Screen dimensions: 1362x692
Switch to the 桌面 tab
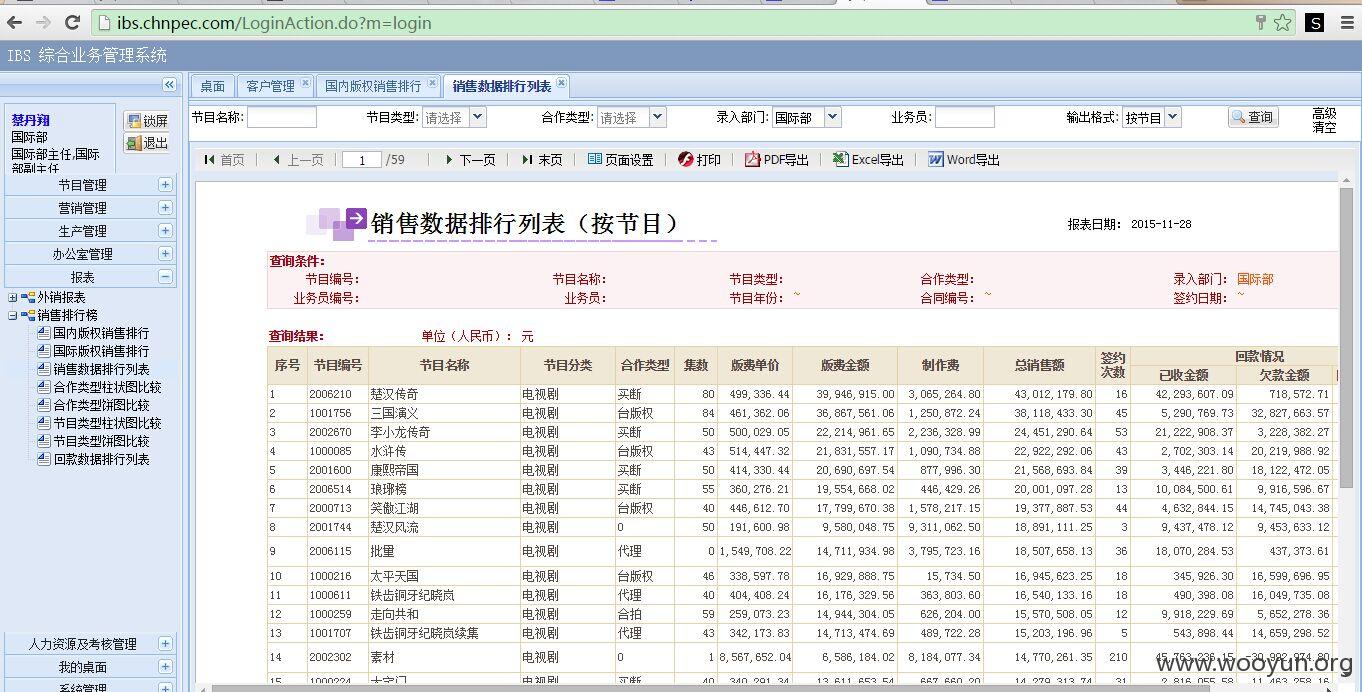coord(212,86)
